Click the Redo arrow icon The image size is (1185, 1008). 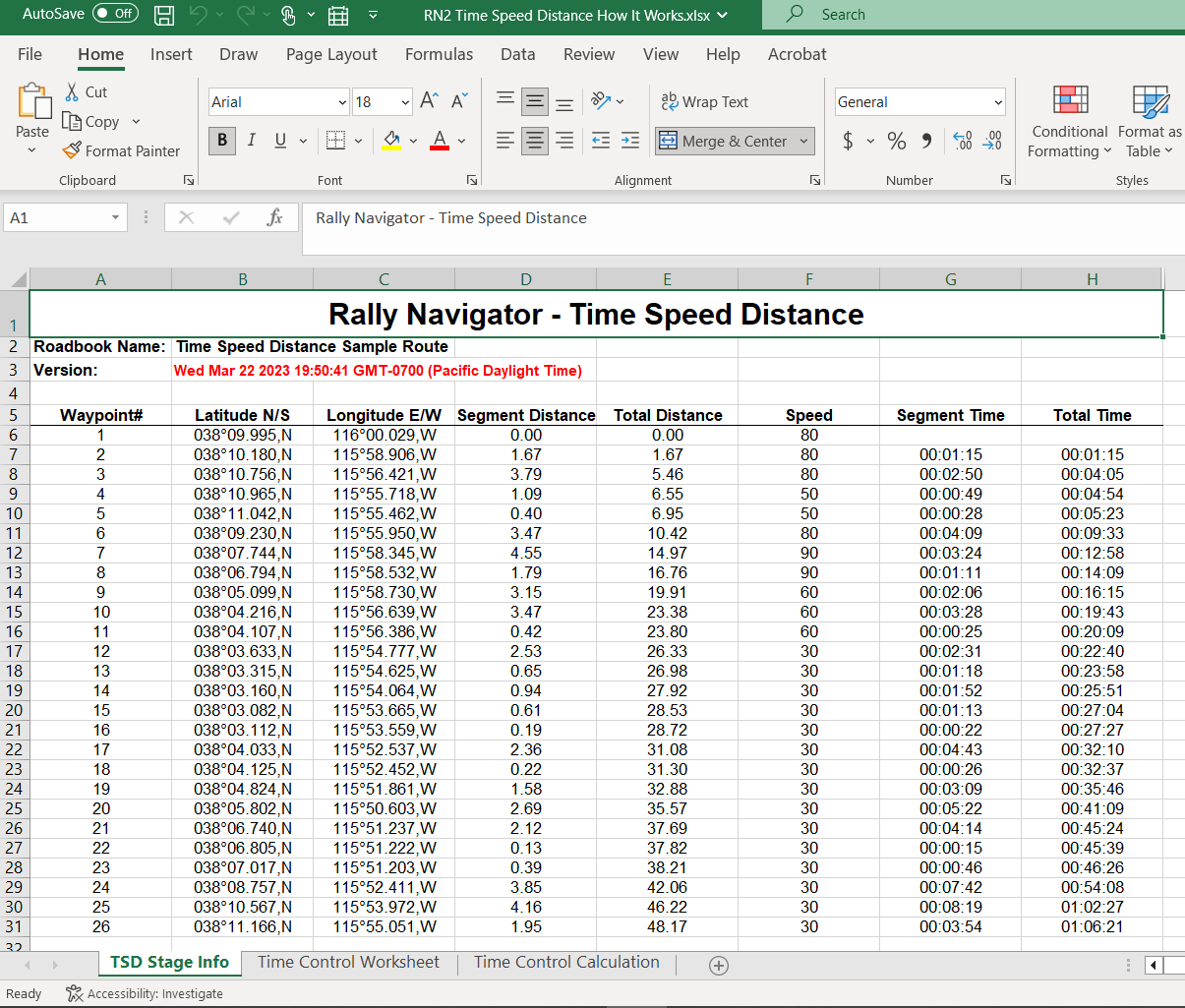click(x=245, y=15)
